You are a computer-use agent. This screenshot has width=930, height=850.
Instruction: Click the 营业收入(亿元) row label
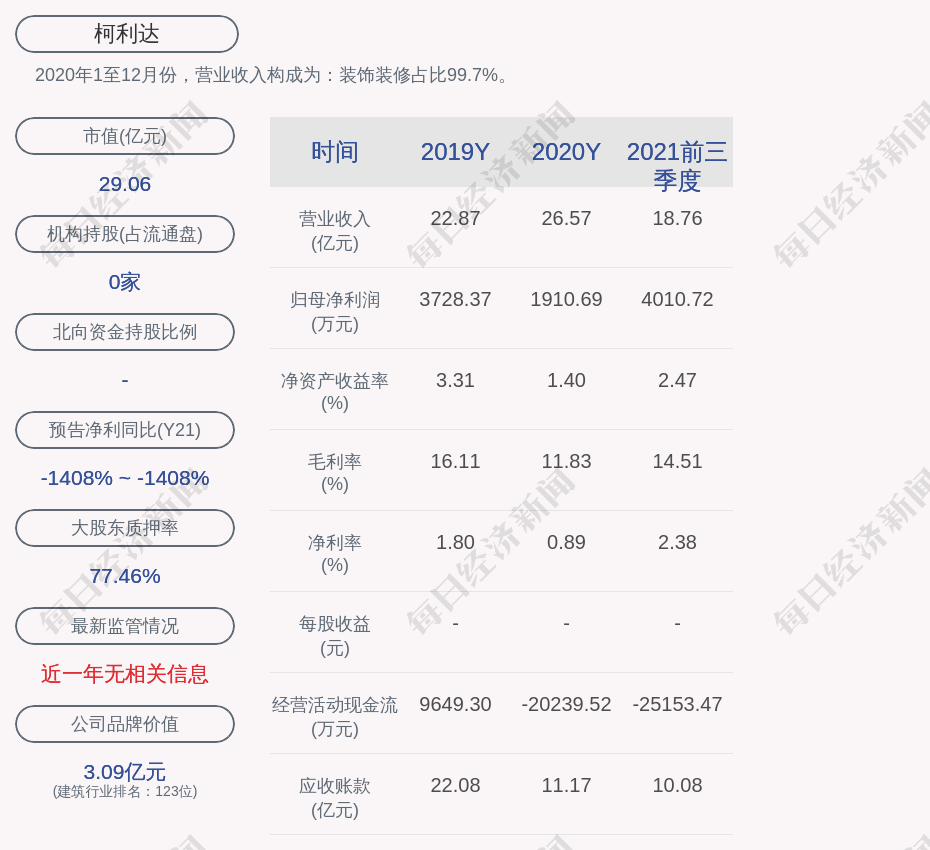[335, 230]
